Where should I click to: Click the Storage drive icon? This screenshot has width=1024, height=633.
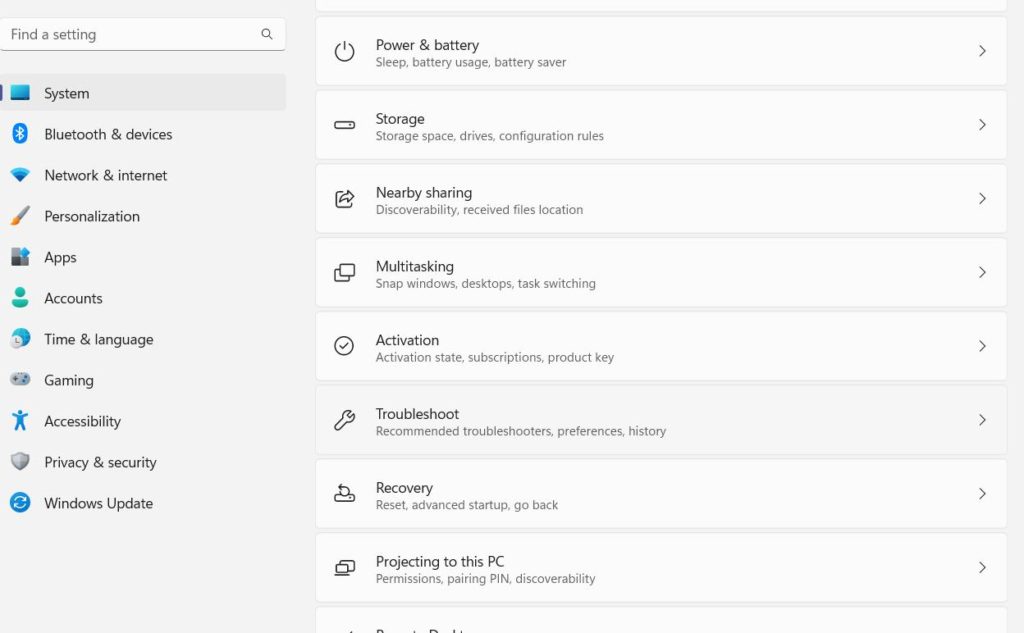344,125
